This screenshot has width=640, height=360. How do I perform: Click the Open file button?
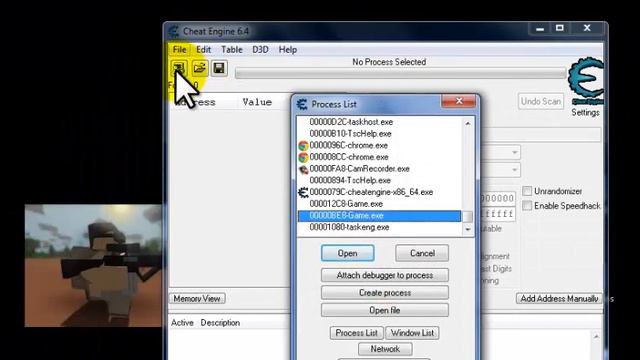coord(384,310)
